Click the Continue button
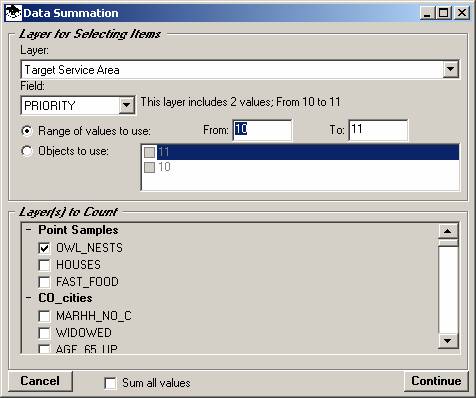 tap(436, 381)
